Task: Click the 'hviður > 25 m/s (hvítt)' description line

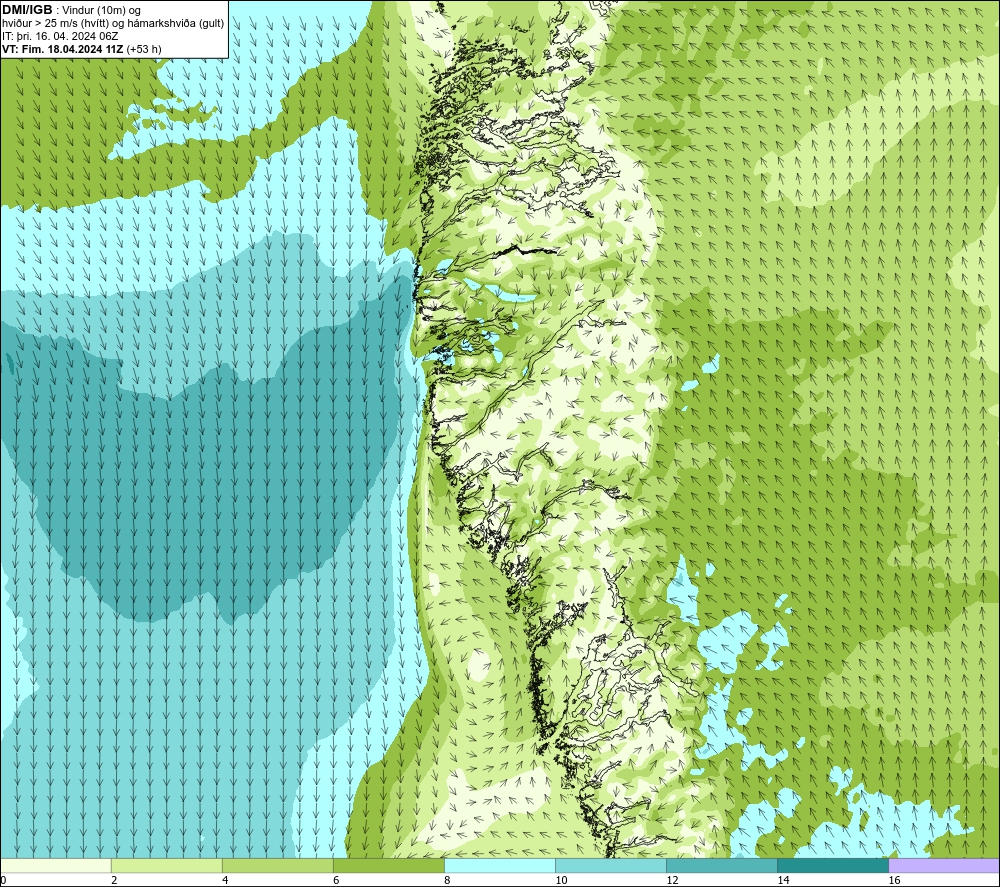Action: [x=114, y=24]
